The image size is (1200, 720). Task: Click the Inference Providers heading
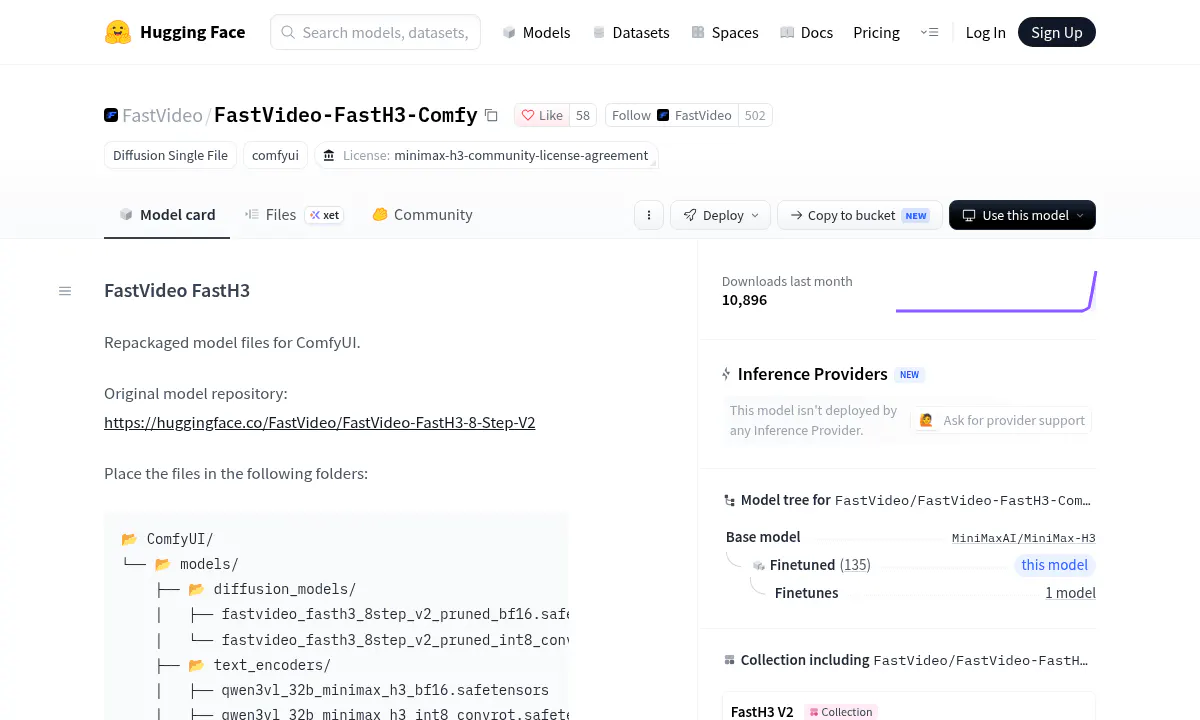tap(812, 374)
